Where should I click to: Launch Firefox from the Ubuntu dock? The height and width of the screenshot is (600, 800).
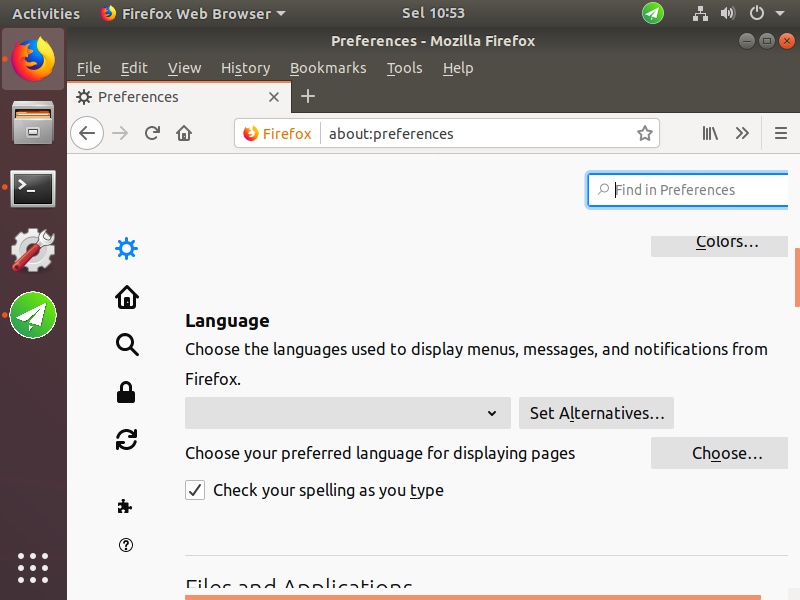pos(33,59)
